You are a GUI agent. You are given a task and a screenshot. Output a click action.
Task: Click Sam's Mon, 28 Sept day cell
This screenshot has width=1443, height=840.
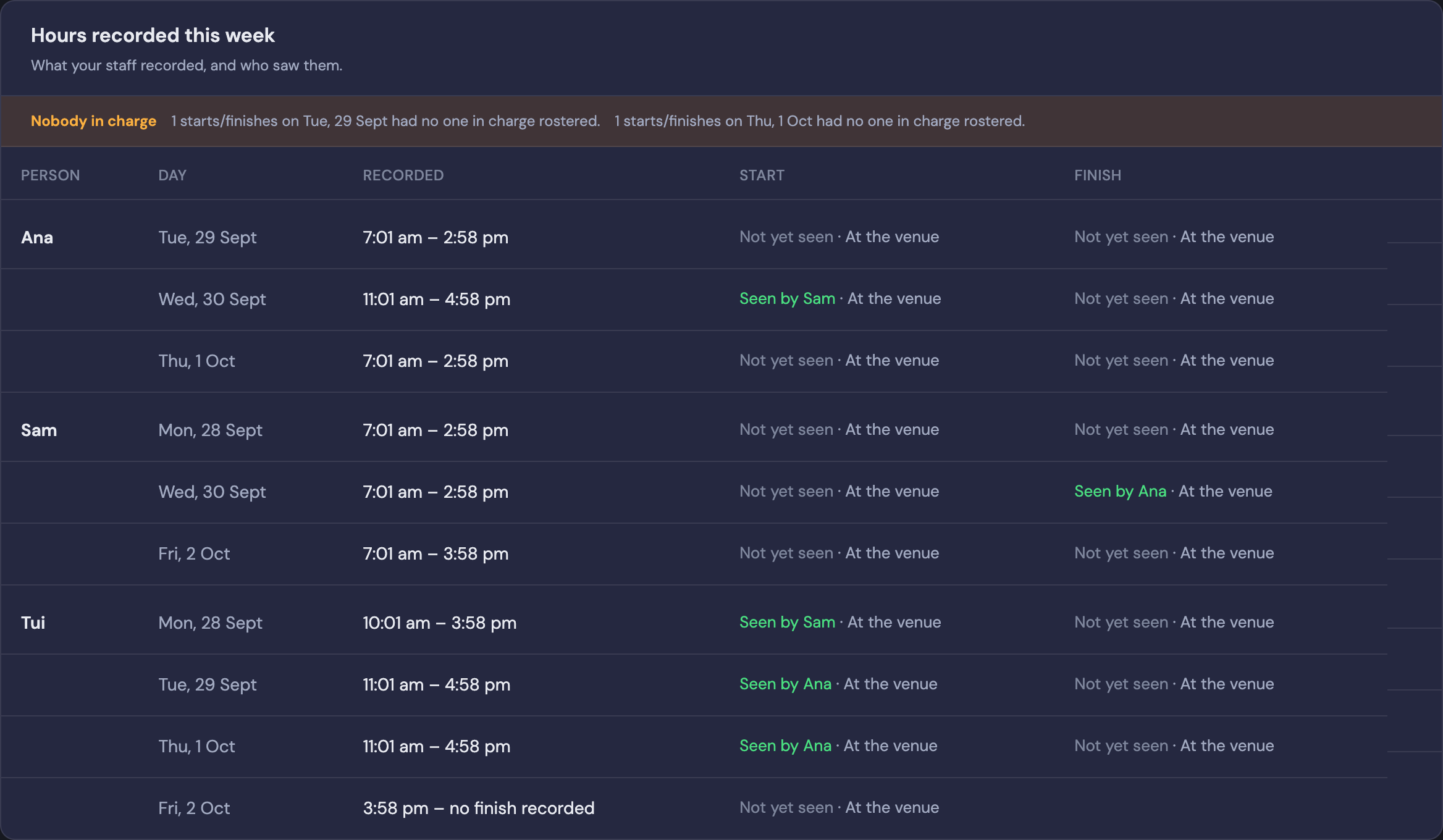[x=210, y=430]
